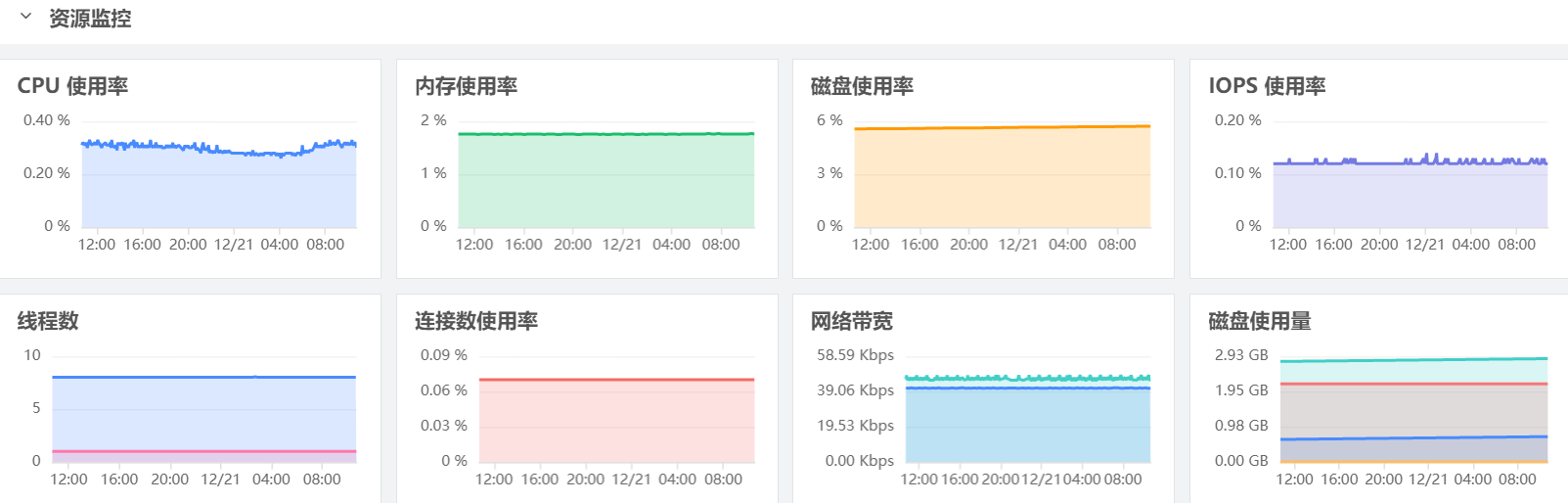Click the 内存使用率 panel title
Image resolution: width=1568 pixels, height=503 pixels.
coord(466,86)
